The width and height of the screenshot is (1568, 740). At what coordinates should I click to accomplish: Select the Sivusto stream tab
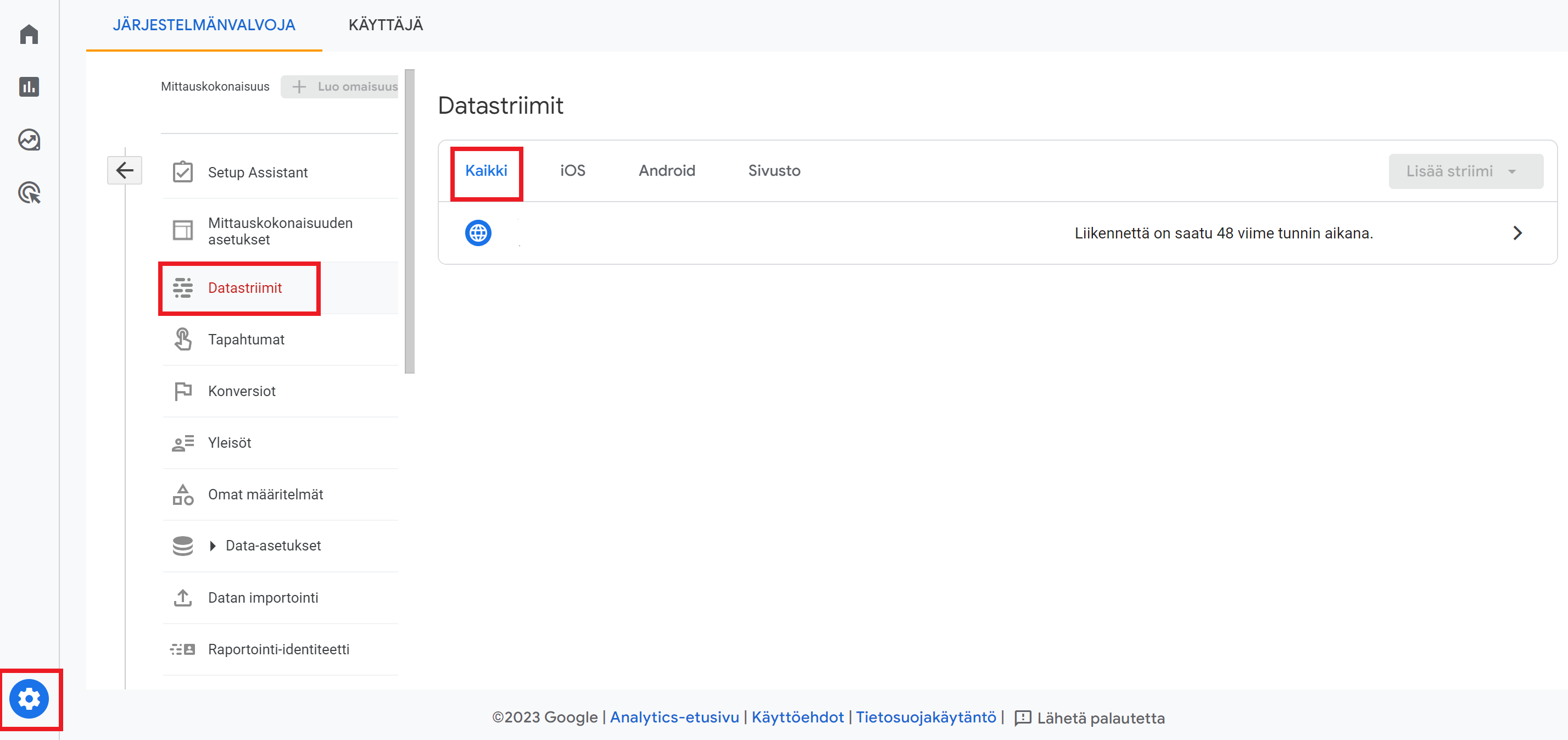click(774, 170)
